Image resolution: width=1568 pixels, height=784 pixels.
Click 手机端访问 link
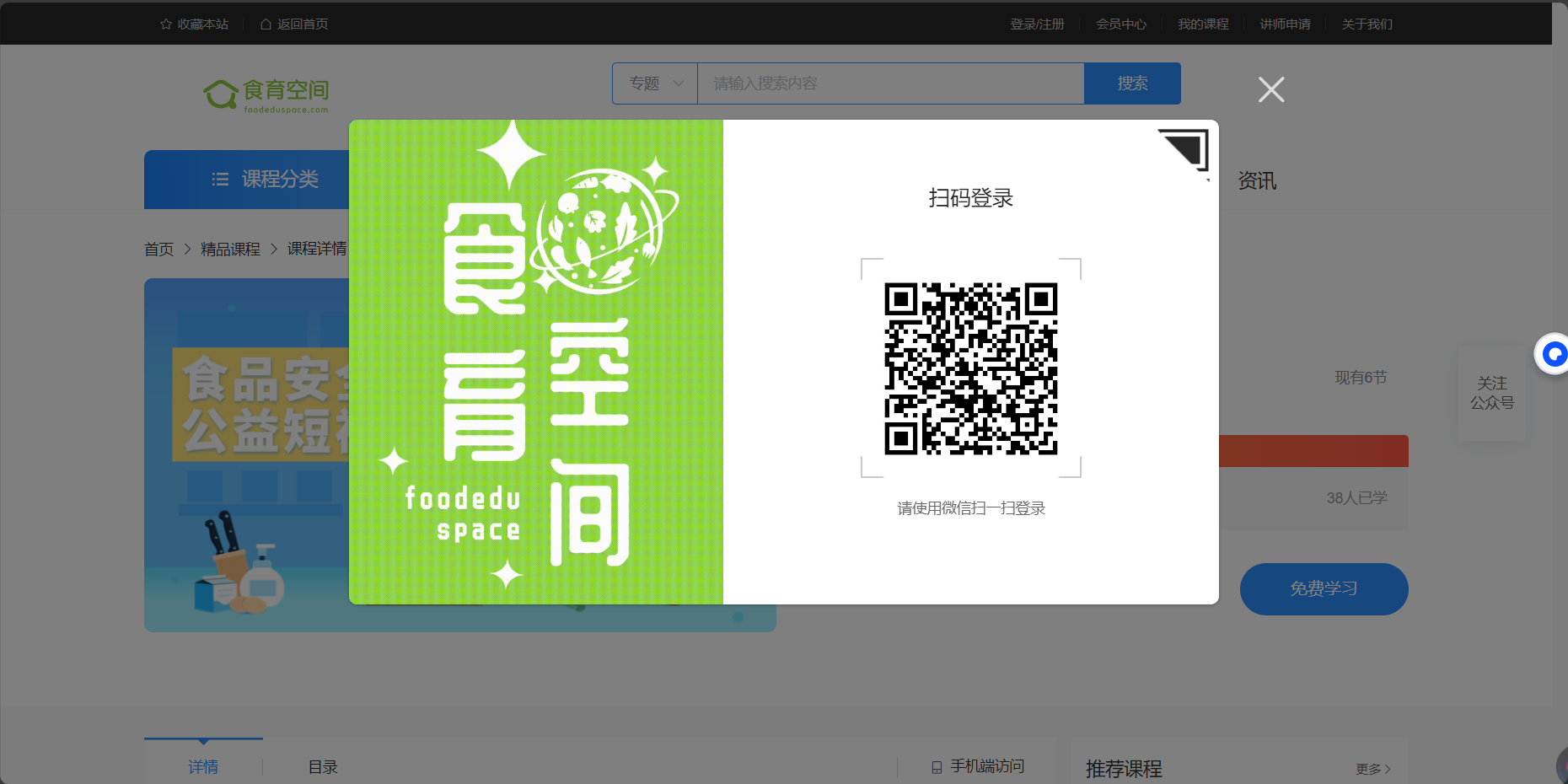click(987, 765)
